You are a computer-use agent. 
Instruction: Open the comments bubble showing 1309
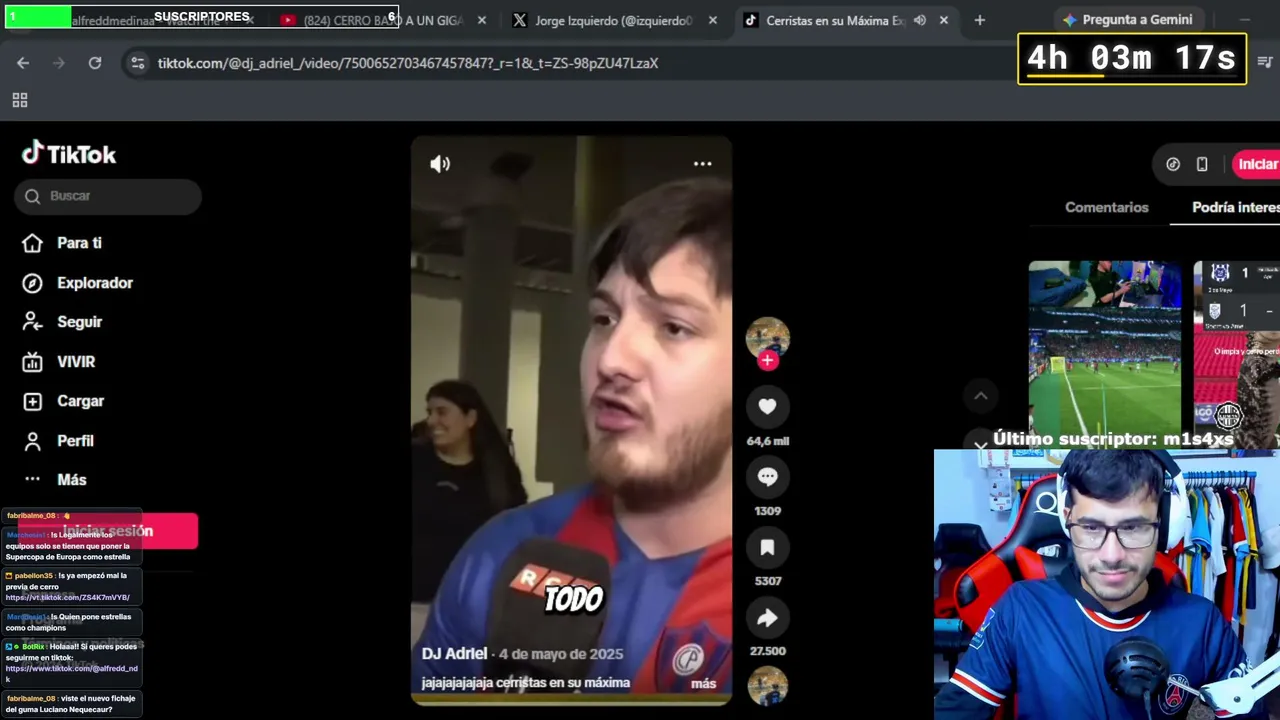click(767, 477)
